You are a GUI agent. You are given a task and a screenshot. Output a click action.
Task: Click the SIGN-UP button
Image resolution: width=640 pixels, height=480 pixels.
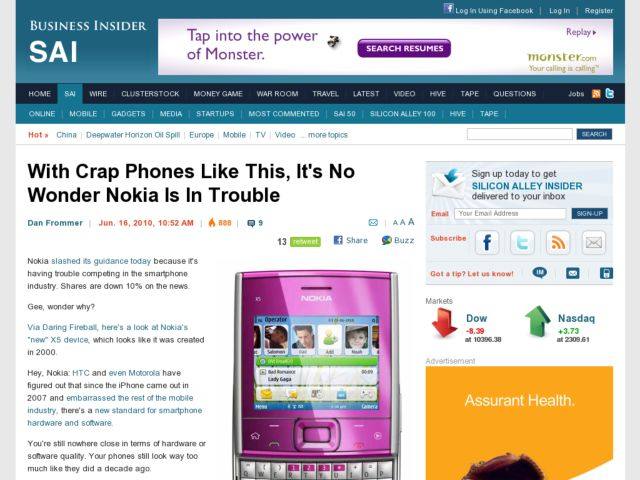coord(589,213)
